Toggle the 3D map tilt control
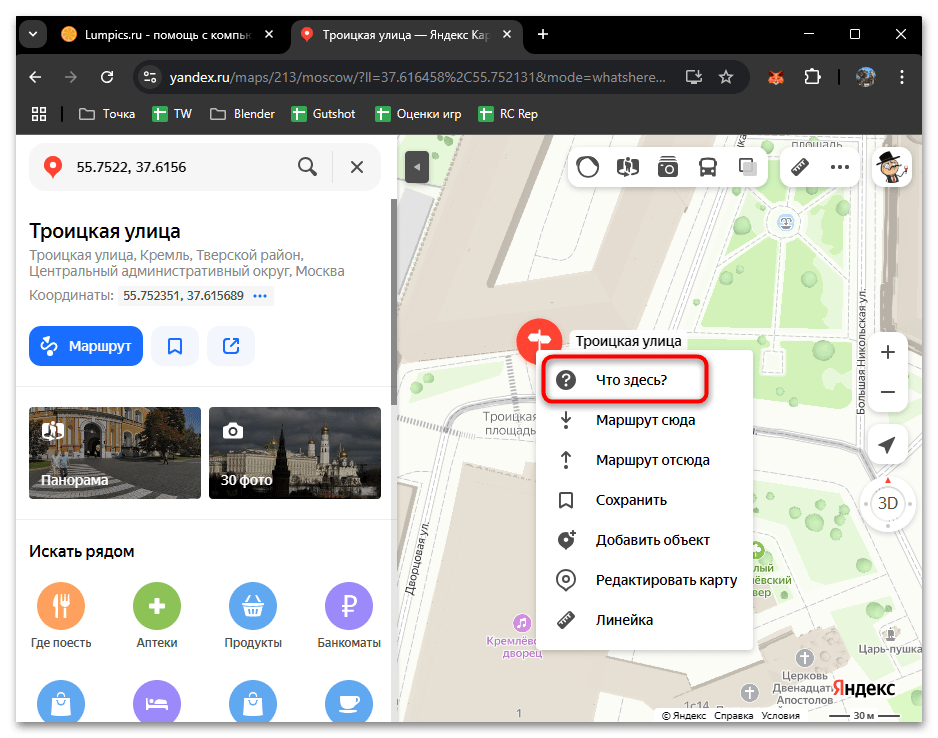 click(888, 504)
